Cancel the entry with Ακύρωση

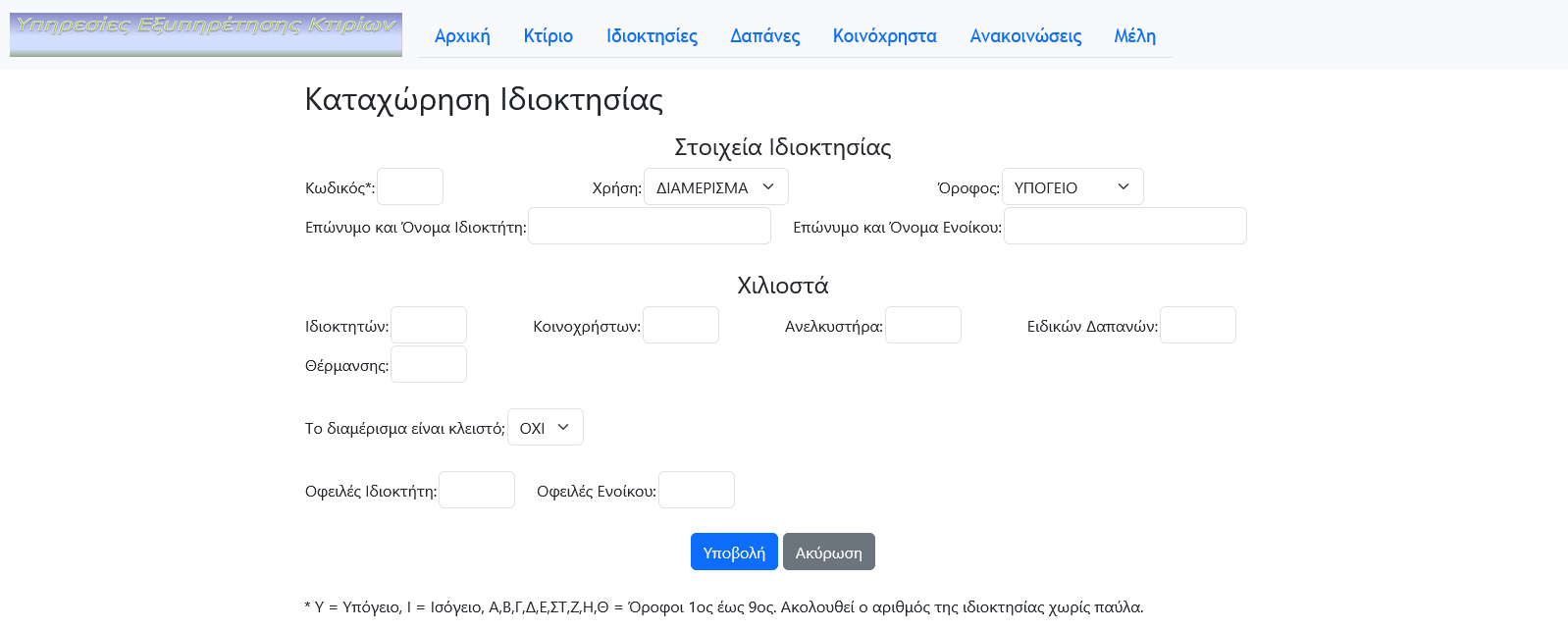click(x=828, y=551)
